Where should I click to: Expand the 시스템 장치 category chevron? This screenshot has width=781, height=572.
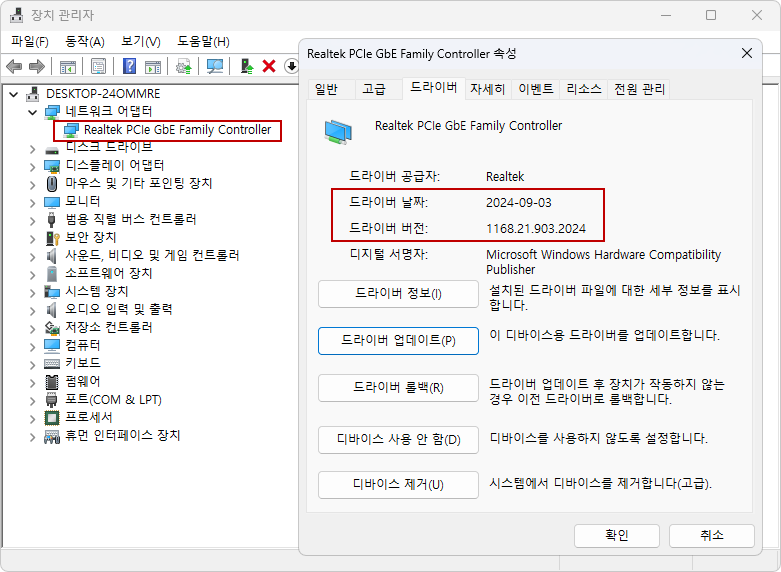[x=33, y=292]
